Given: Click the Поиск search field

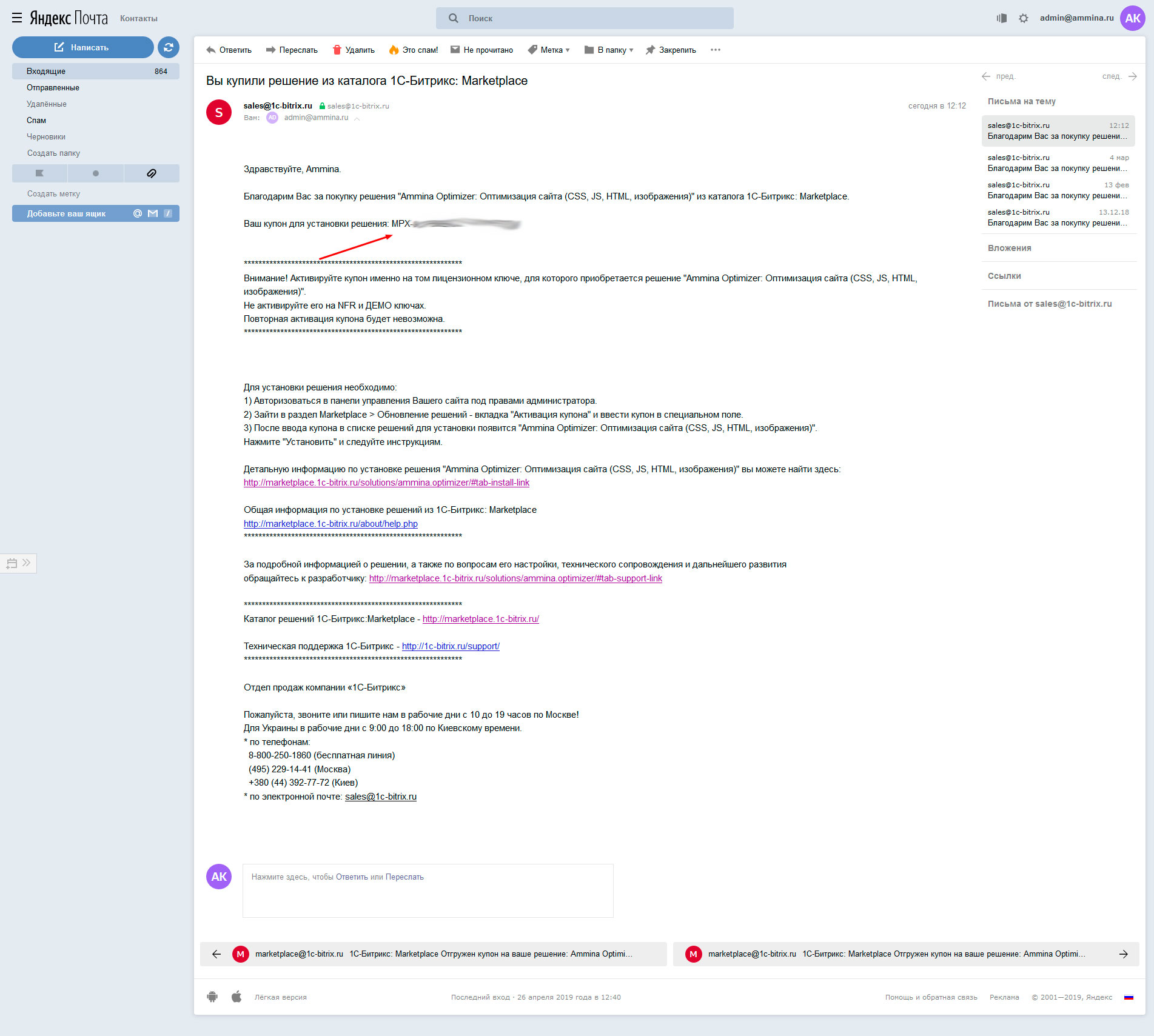Looking at the screenshot, I should (x=585, y=18).
